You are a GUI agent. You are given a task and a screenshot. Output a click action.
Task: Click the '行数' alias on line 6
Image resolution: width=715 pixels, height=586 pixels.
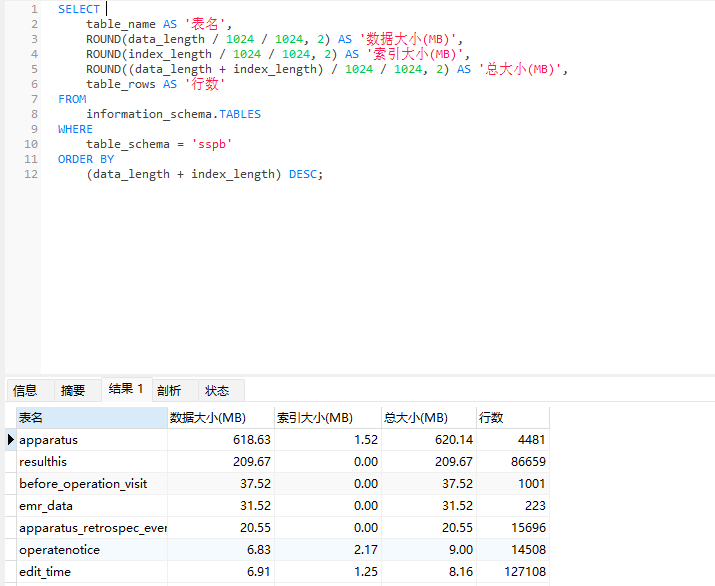click(x=205, y=84)
